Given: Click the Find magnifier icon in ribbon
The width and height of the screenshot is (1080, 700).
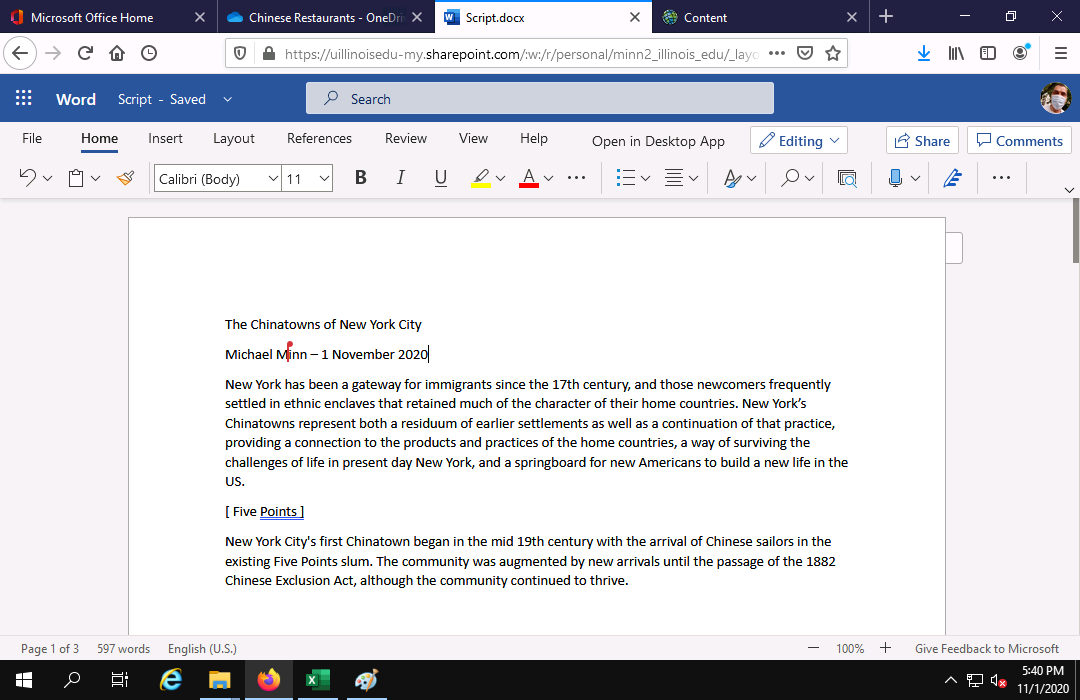Looking at the screenshot, I should click(790, 178).
